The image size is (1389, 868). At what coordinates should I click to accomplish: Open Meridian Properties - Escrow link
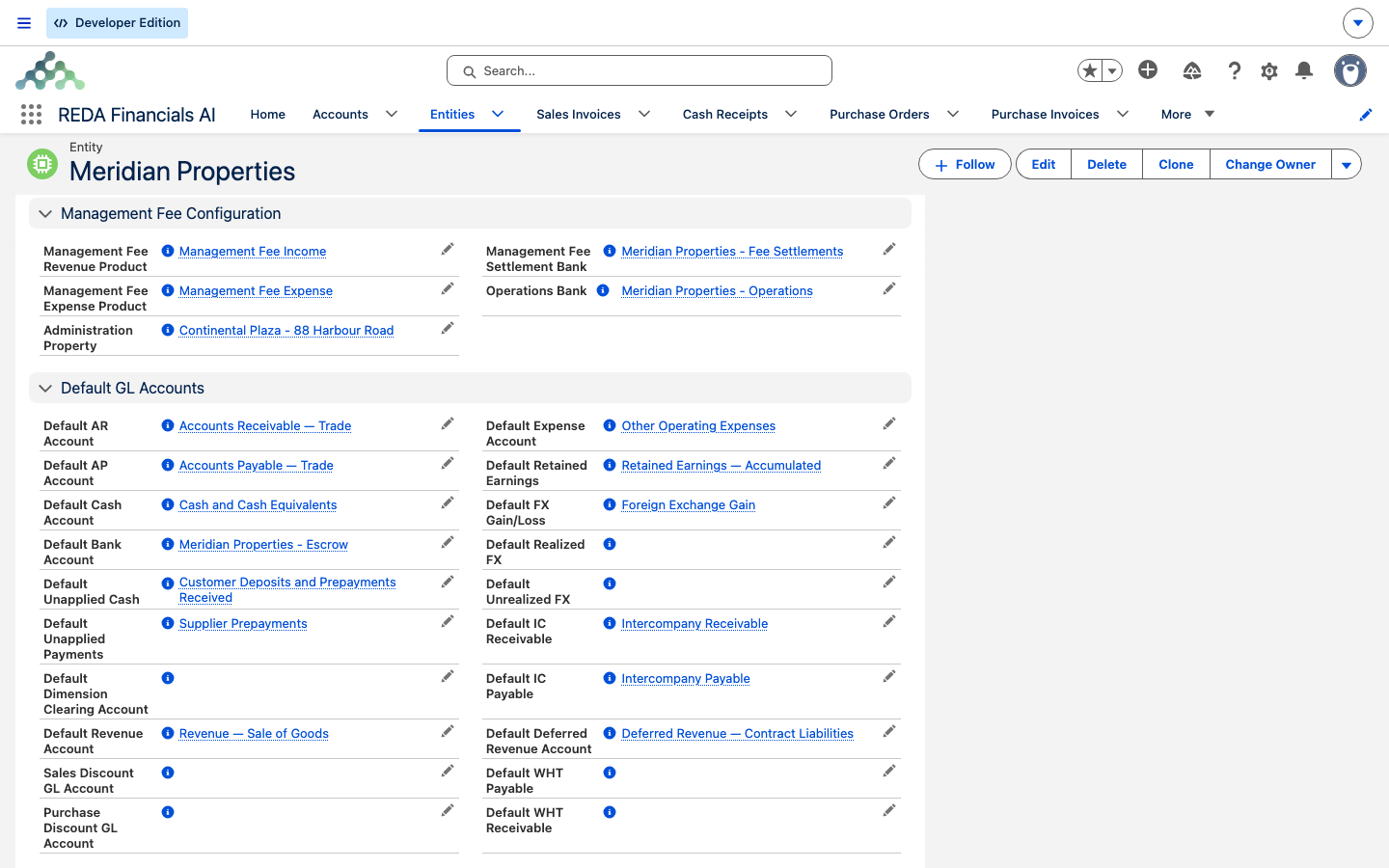pos(263,545)
